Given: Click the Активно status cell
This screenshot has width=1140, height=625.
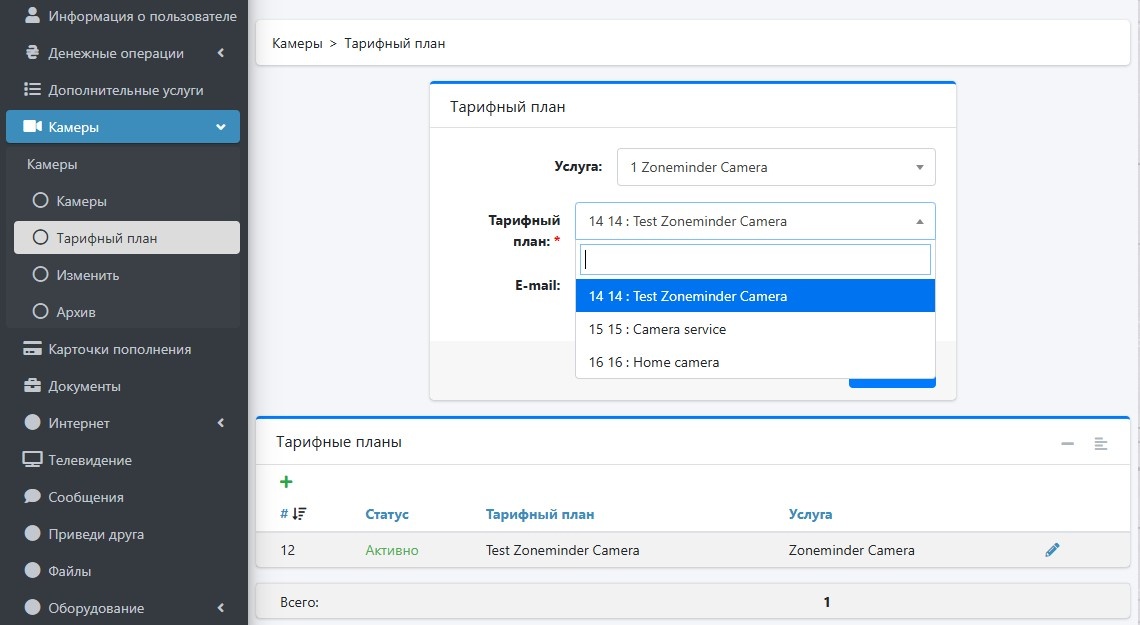Looking at the screenshot, I should click(392, 550).
